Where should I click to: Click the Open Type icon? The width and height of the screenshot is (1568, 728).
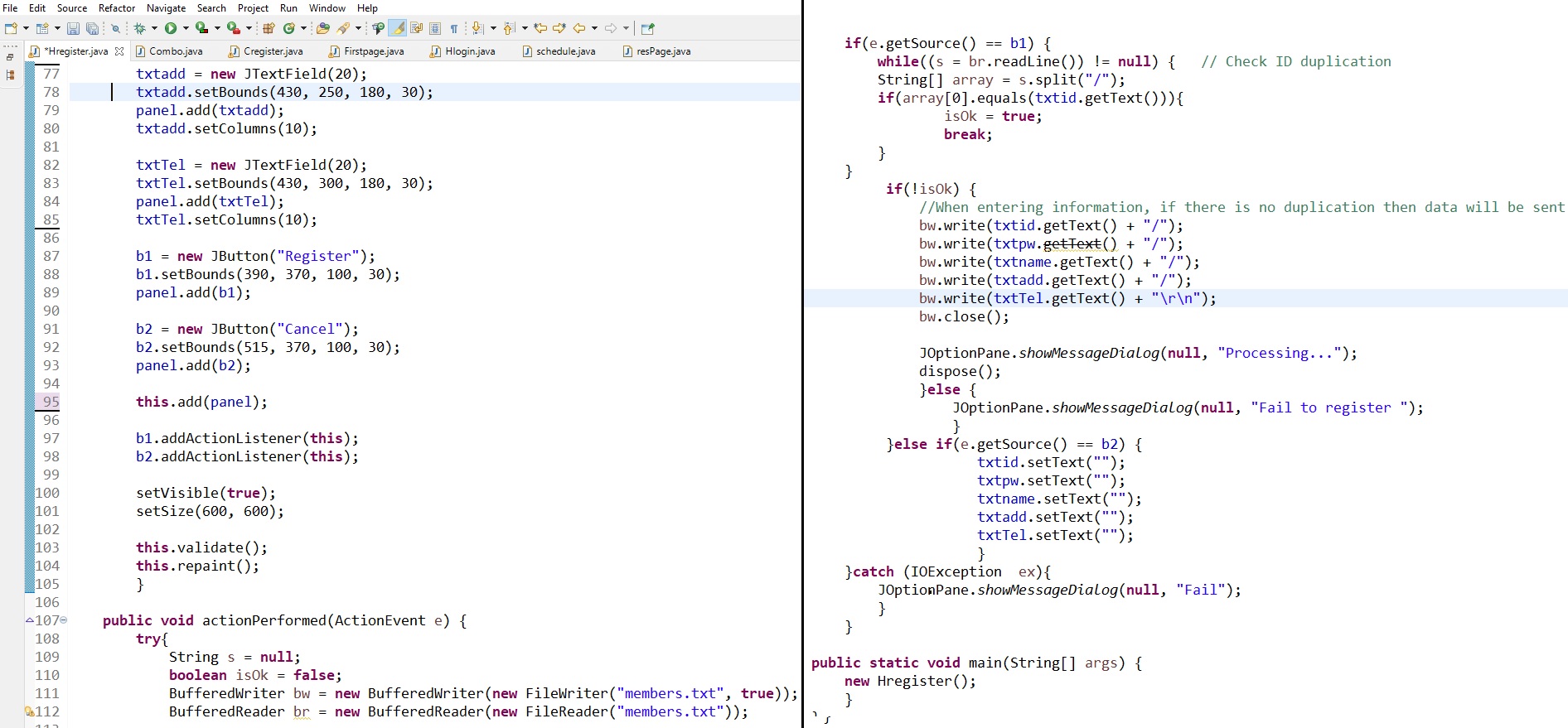(x=323, y=28)
